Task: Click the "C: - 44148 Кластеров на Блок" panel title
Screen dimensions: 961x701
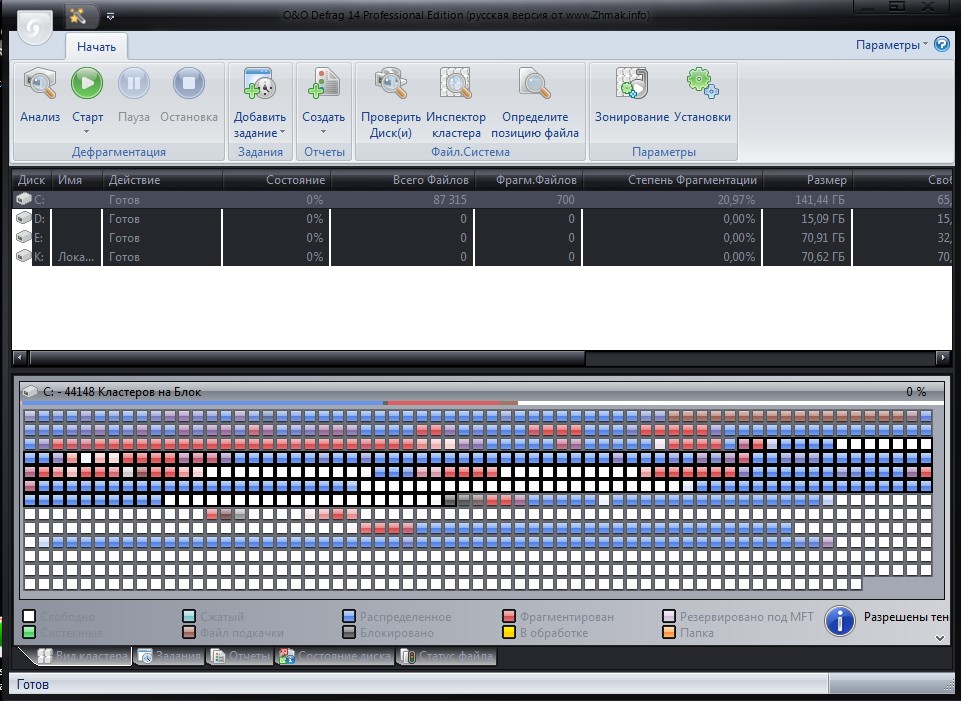Action: (121, 392)
